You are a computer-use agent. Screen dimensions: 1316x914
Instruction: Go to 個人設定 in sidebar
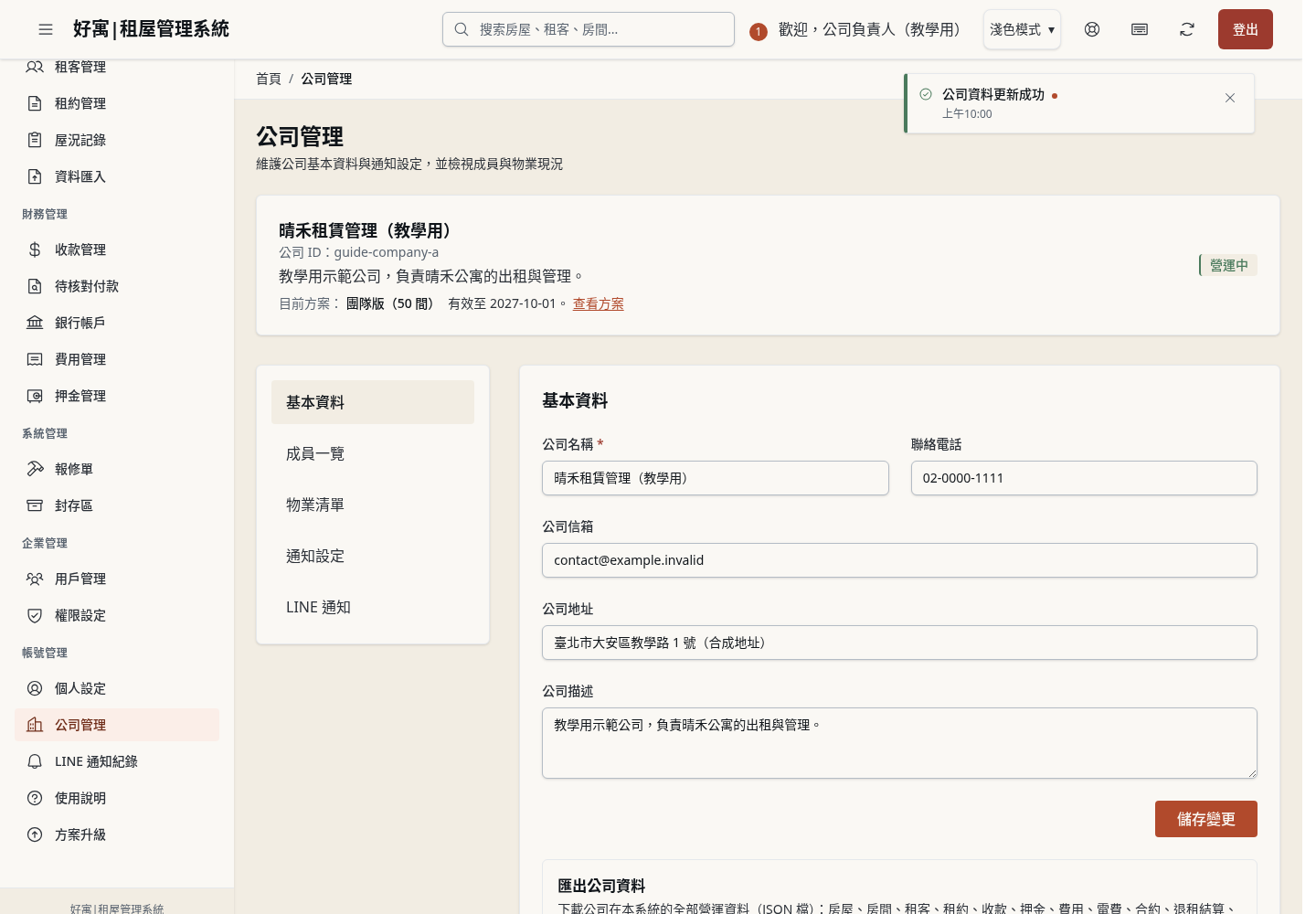pos(117,688)
